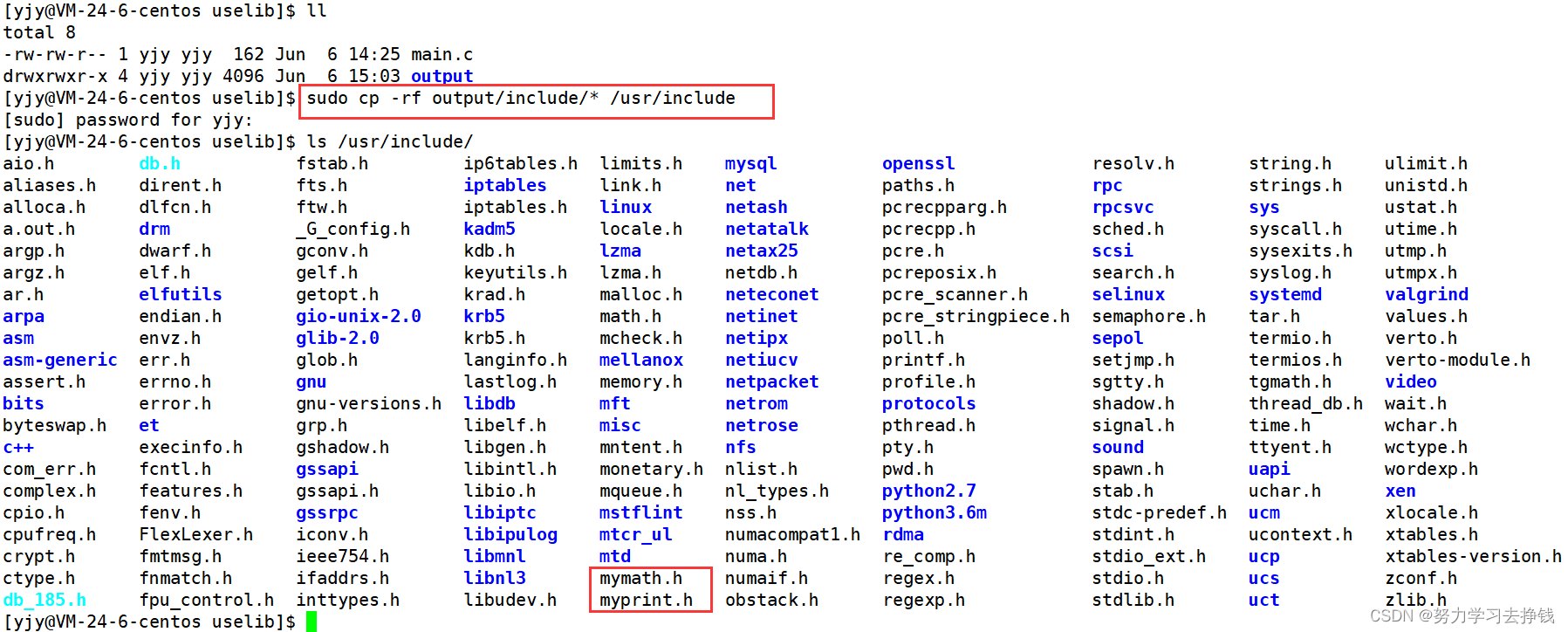Select 'pcre_stringpiece.h' file name
Image resolution: width=1568 pixels, height=632 pixels.
[x=976, y=317]
